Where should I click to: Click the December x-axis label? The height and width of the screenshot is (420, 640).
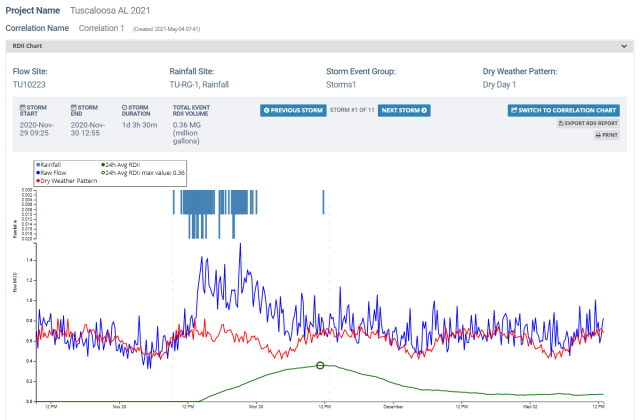coord(393,407)
